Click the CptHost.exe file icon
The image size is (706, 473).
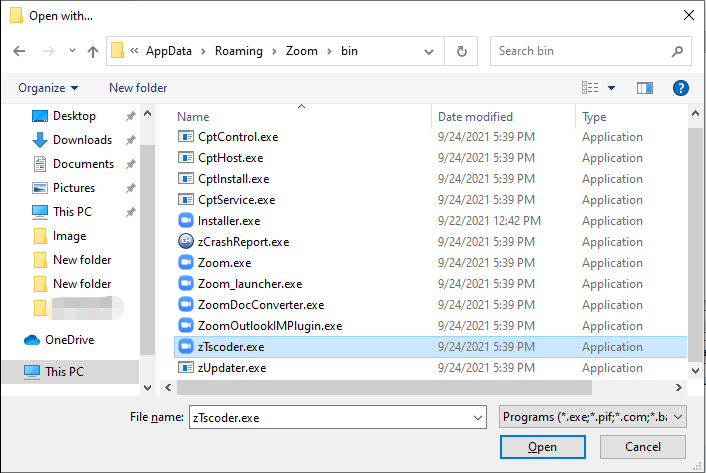click(186, 158)
